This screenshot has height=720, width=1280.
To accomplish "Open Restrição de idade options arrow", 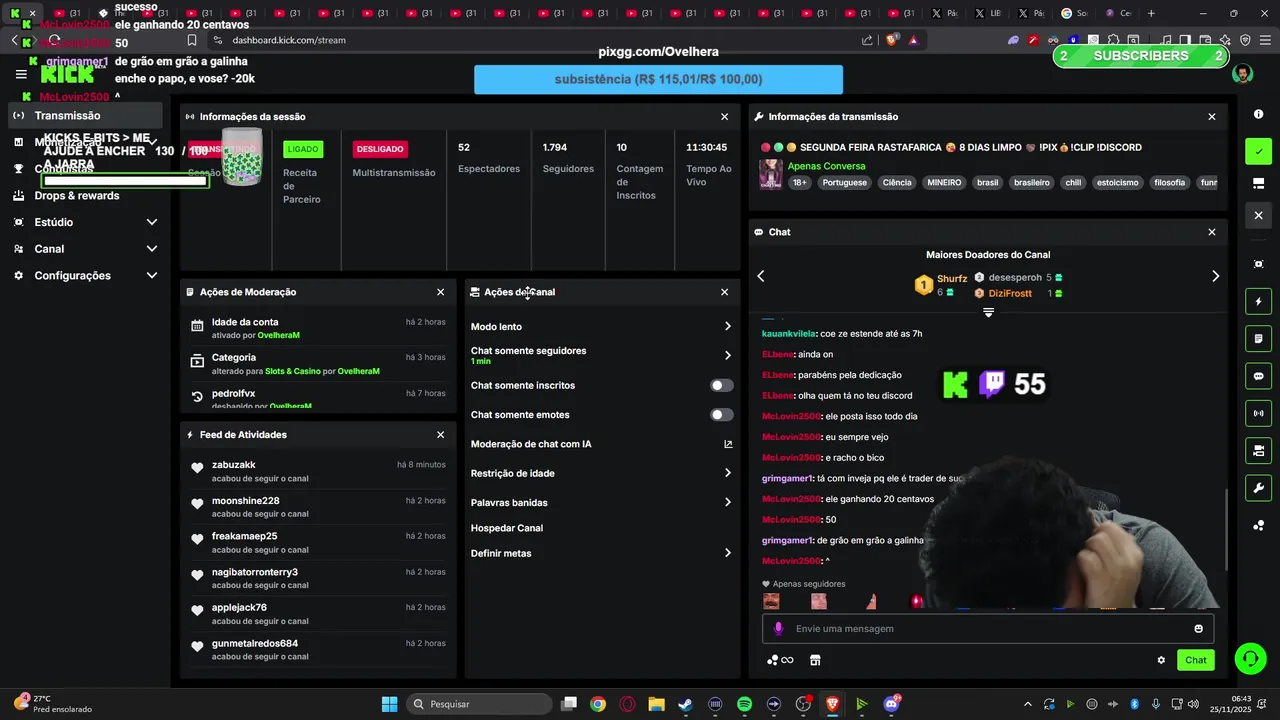I will (728, 473).
